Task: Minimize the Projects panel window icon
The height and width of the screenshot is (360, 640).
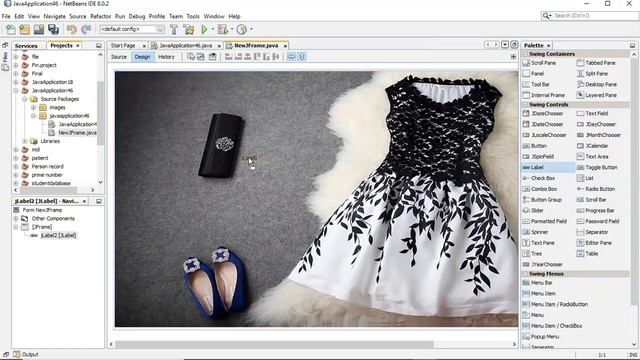Action: click(x=99, y=46)
